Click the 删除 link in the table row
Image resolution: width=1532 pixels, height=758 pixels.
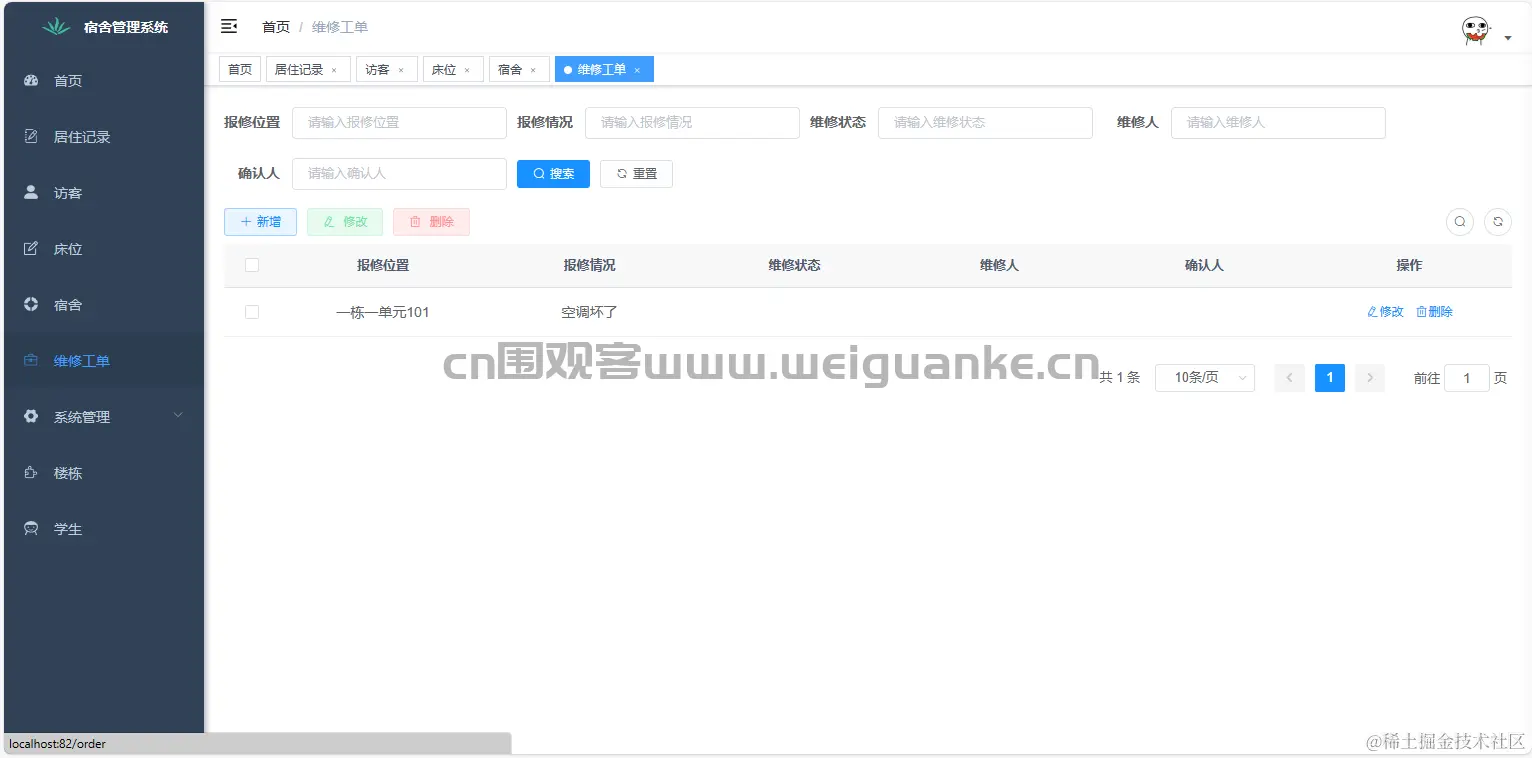1435,312
